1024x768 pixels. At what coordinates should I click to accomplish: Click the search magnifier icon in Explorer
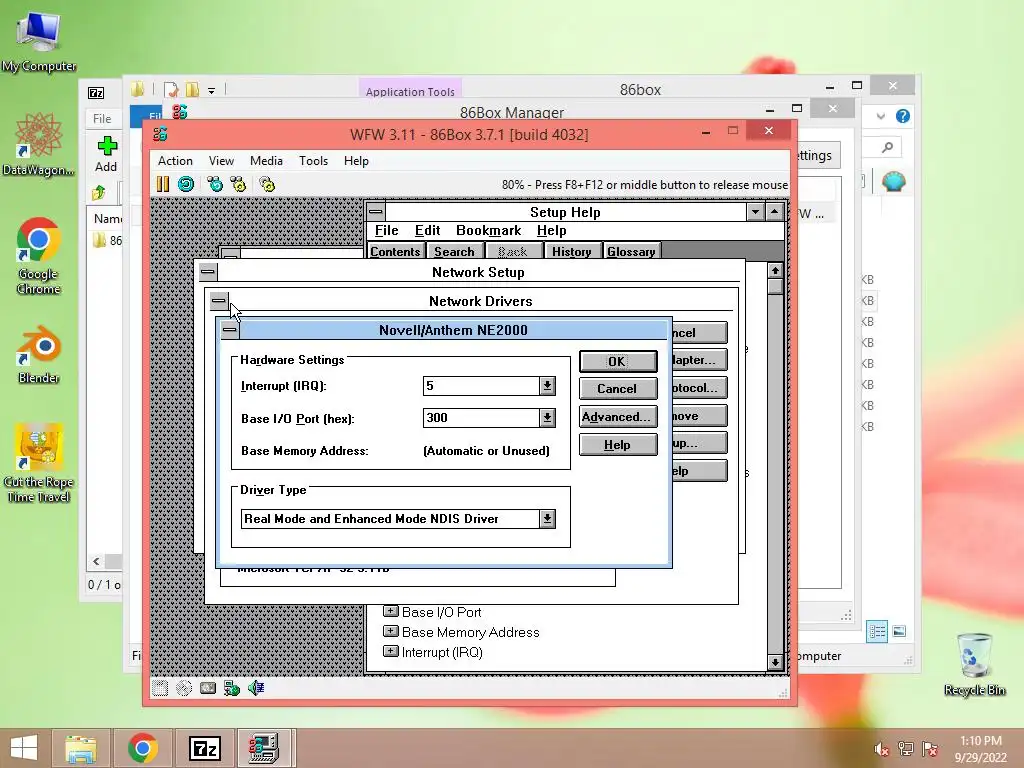coord(887,148)
